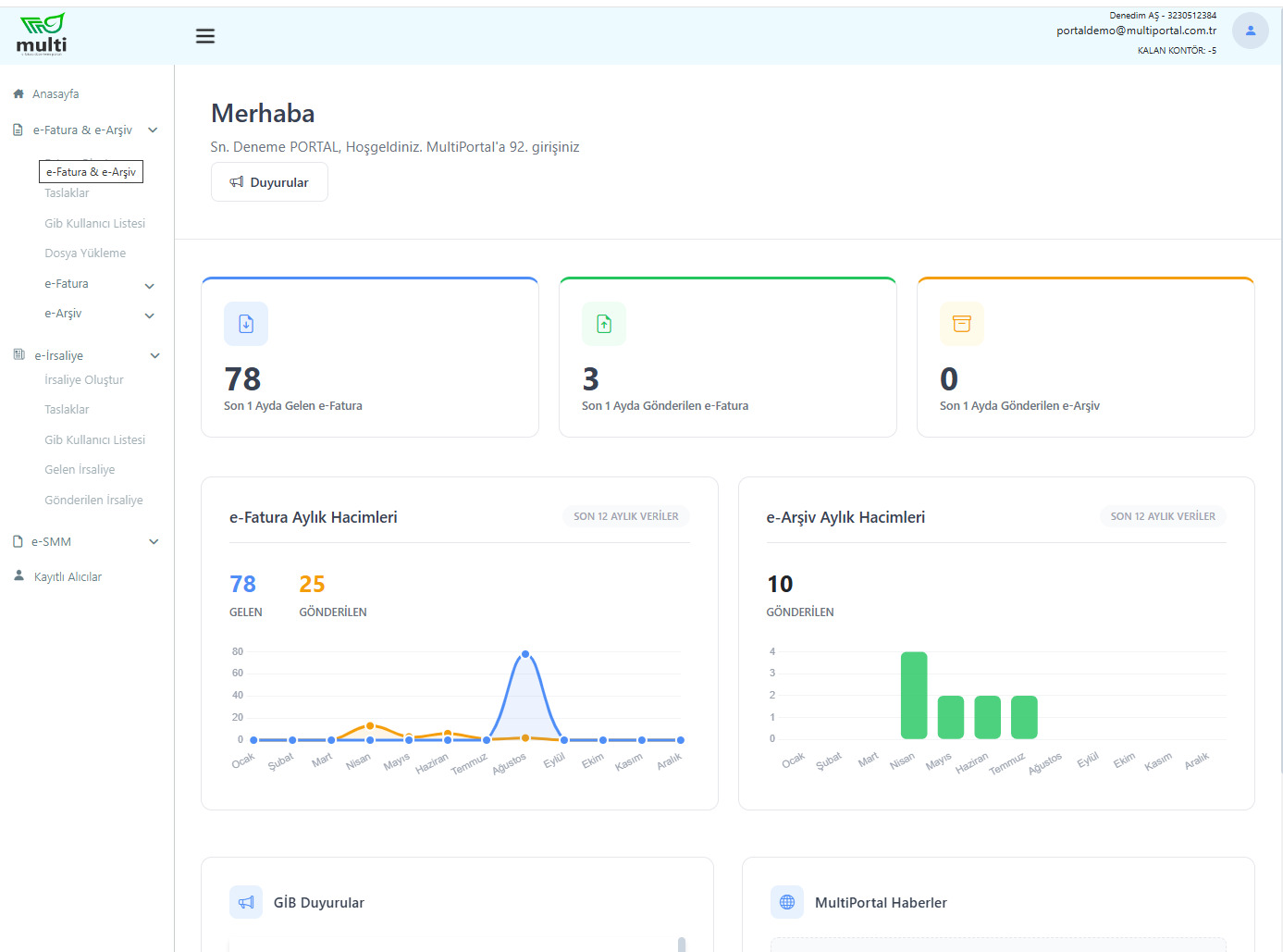Expand the e-SMM section chevron
The image size is (1283, 952).
point(154,542)
